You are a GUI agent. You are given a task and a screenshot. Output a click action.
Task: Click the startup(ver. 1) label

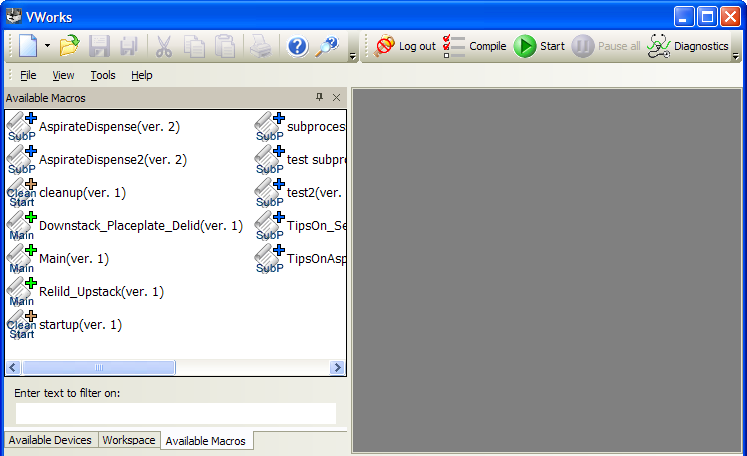pyautogui.click(x=81, y=324)
